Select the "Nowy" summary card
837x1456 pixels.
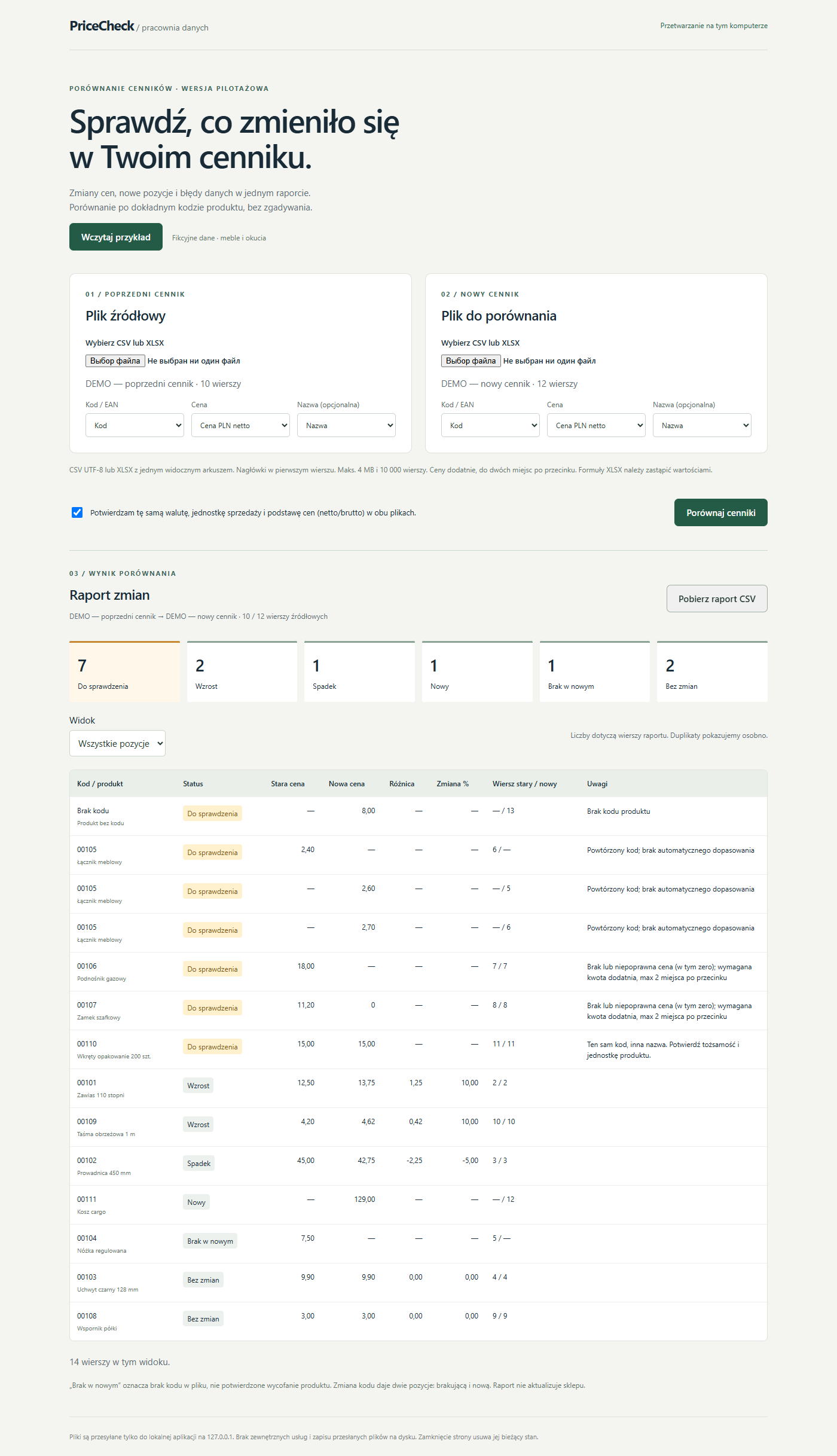point(477,671)
